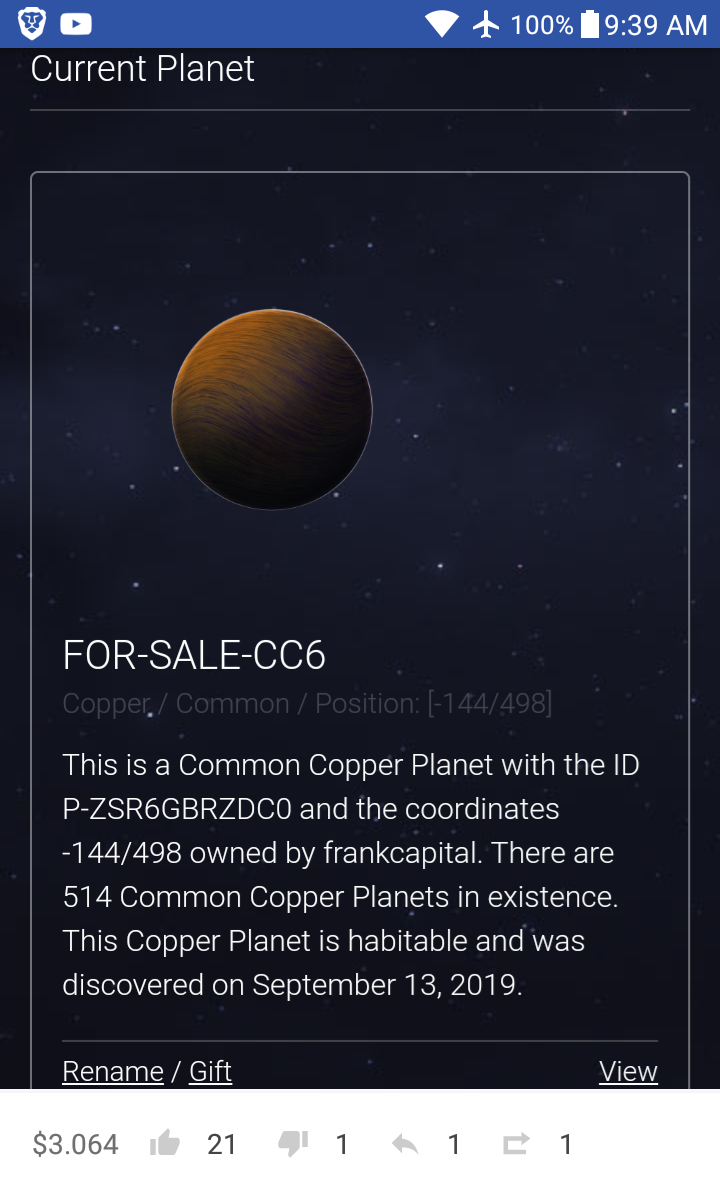Tap the YouTube notification icon

point(76,24)
